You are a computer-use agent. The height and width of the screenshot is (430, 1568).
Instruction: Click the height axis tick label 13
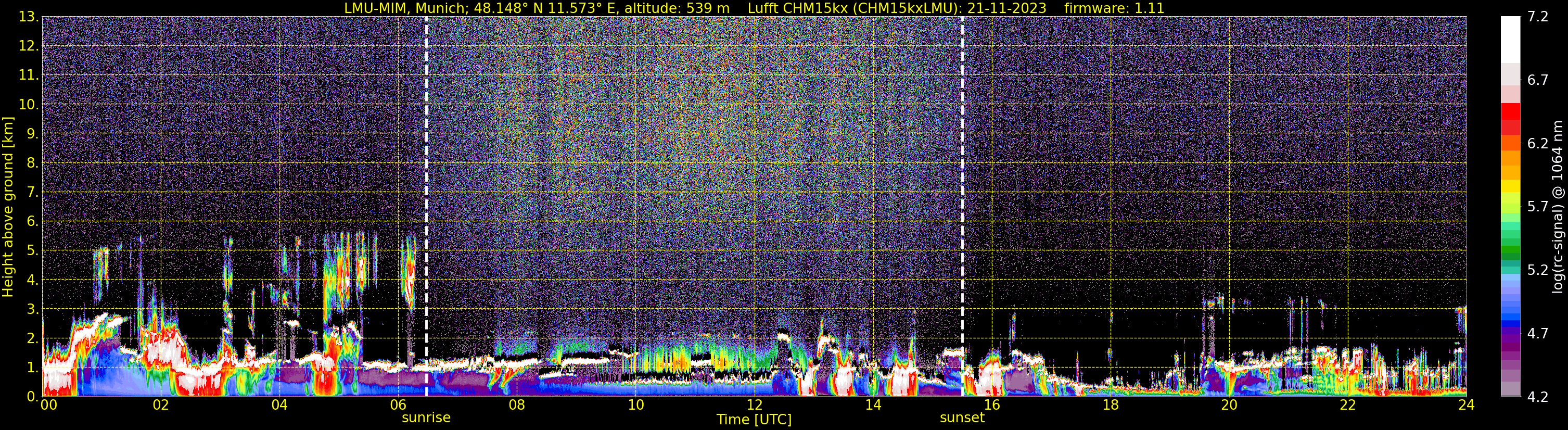click(x=28, y=17)
